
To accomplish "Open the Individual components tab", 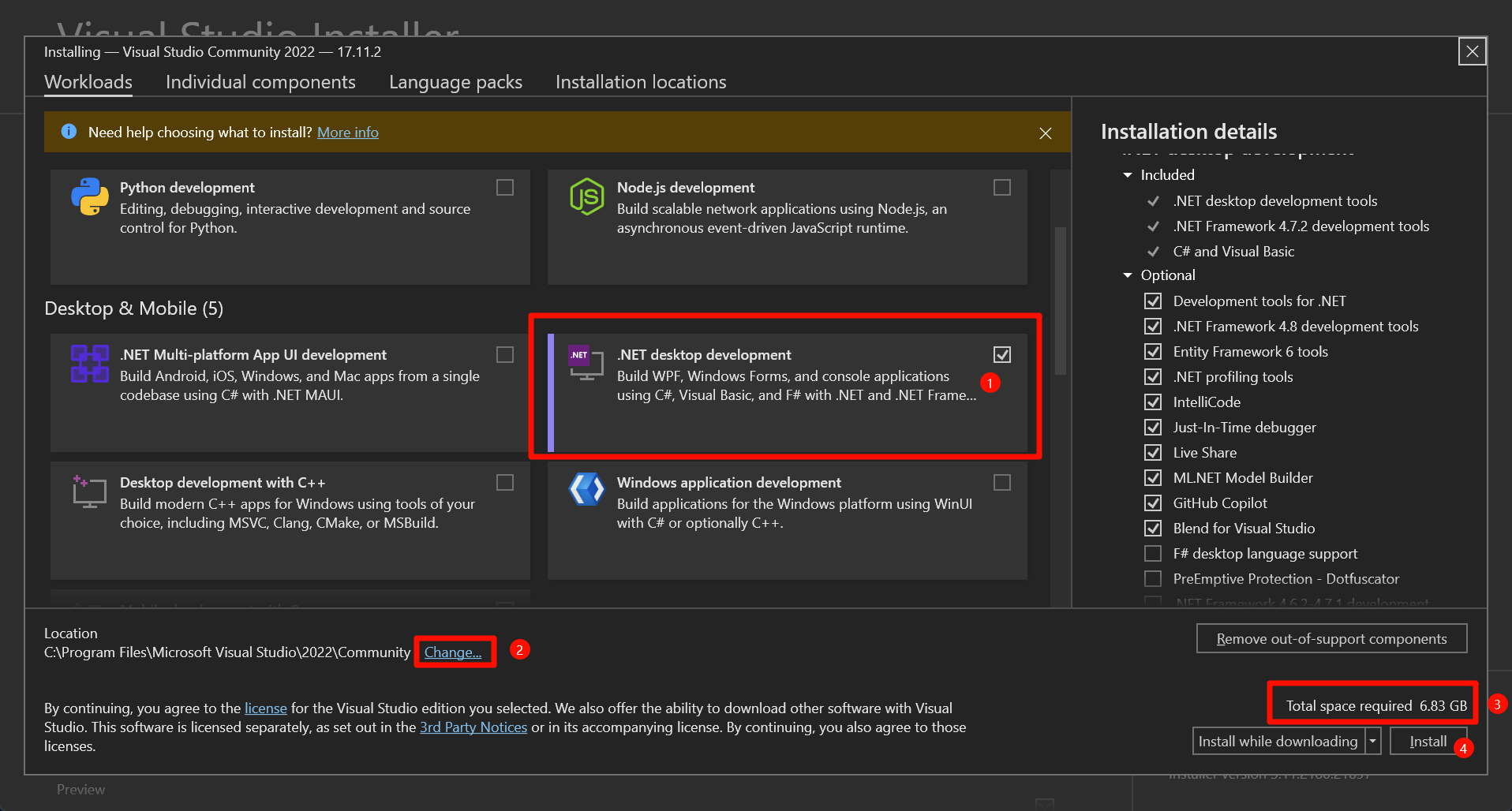I will pos(260,82).
